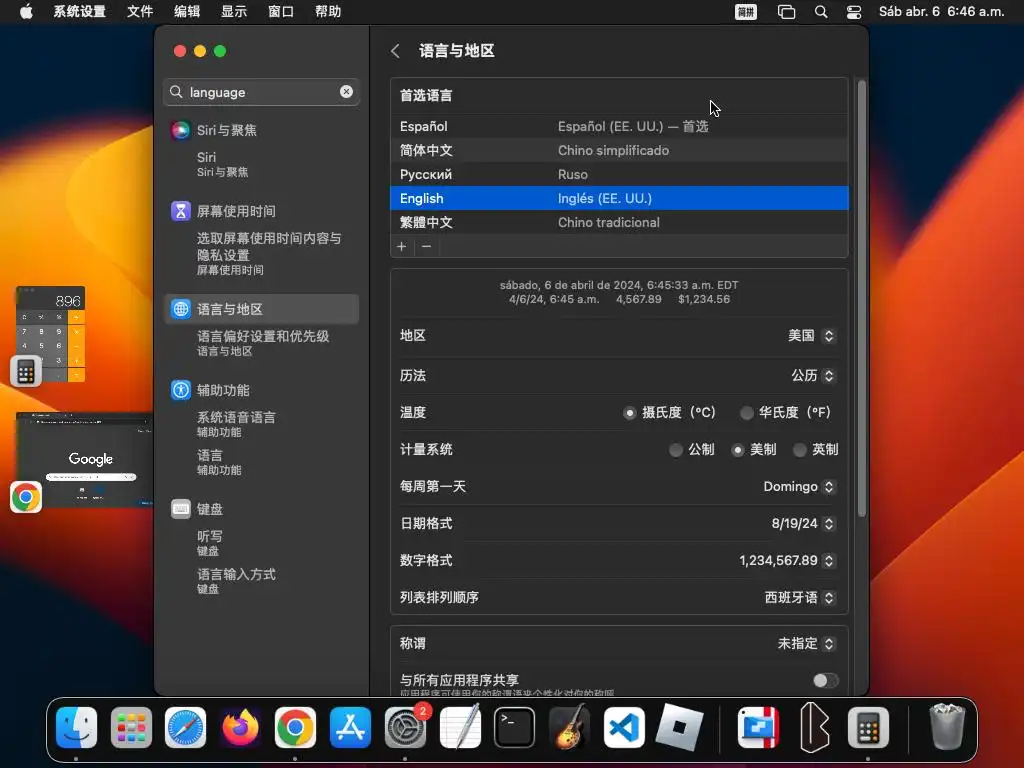Open the Trash in the Dock
1024x768 pixels.
(946, 728)
